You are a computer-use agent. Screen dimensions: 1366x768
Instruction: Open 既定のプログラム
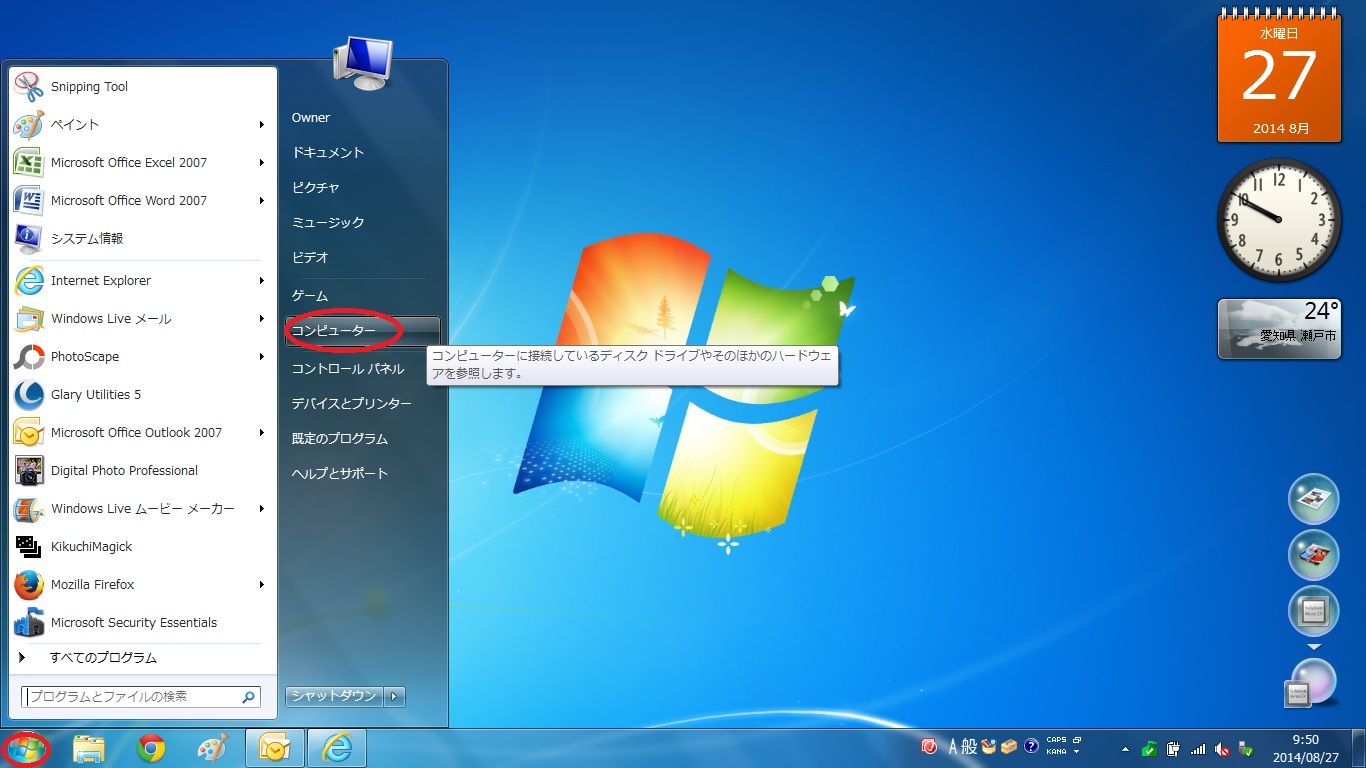tap(362, 439)
